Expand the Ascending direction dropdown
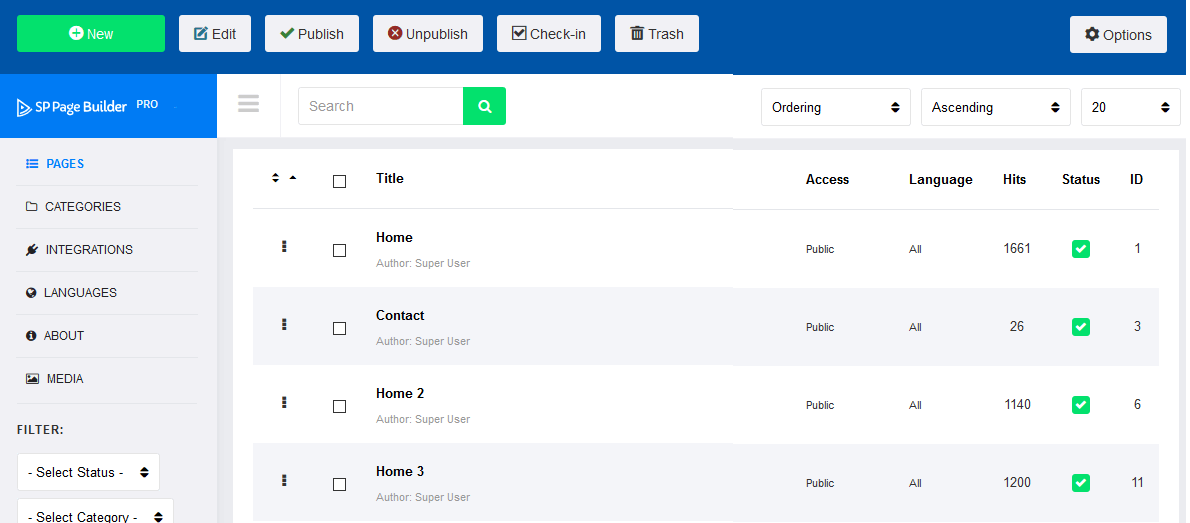This screenshot has height=523, width=1190. coord(995,107)
